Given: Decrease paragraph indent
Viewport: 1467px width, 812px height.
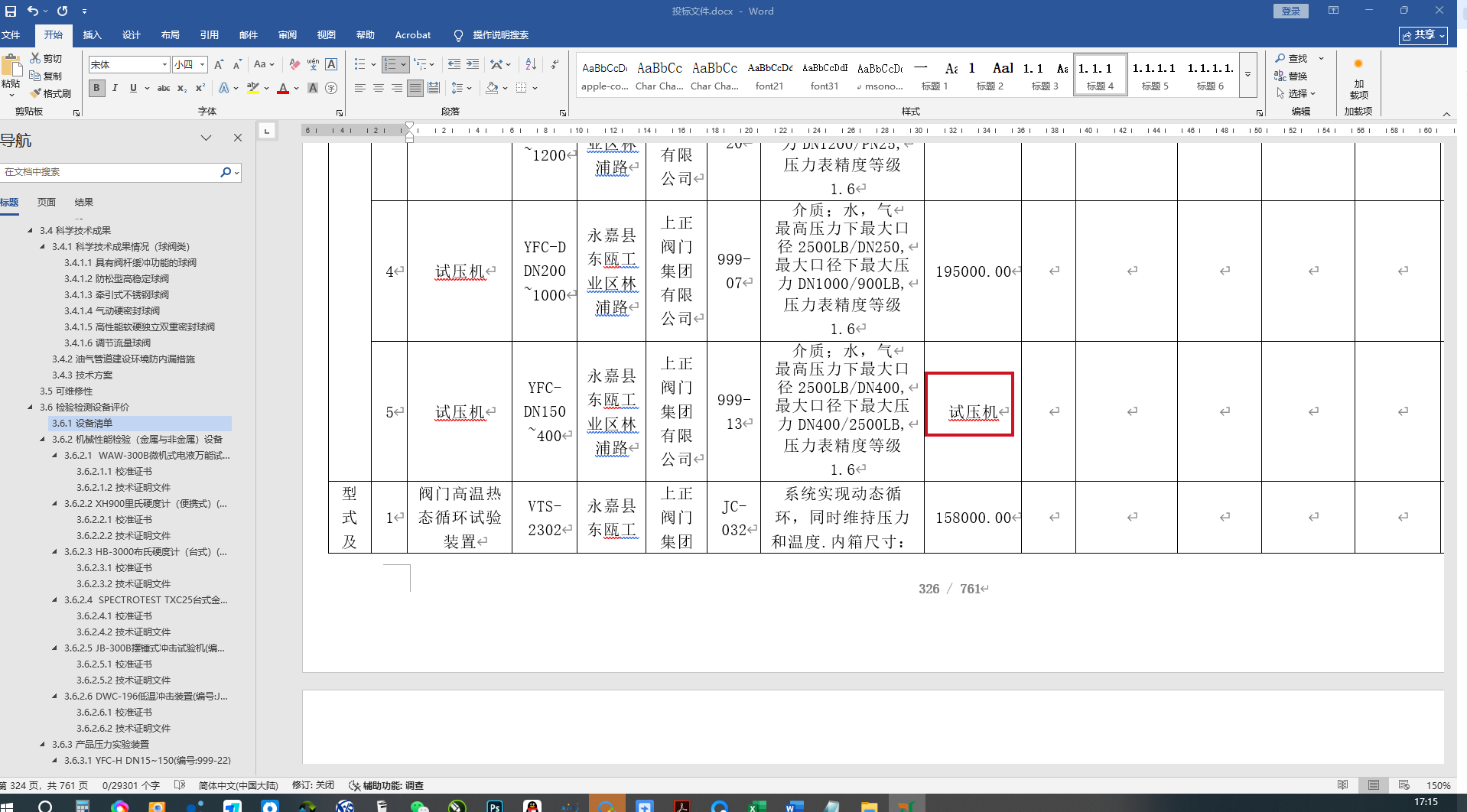Looking at the screenshot, I should click(454, 65).
